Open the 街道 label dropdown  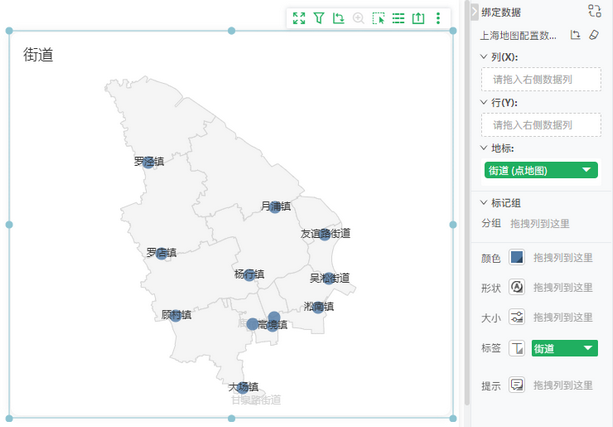tap(588, 349)
